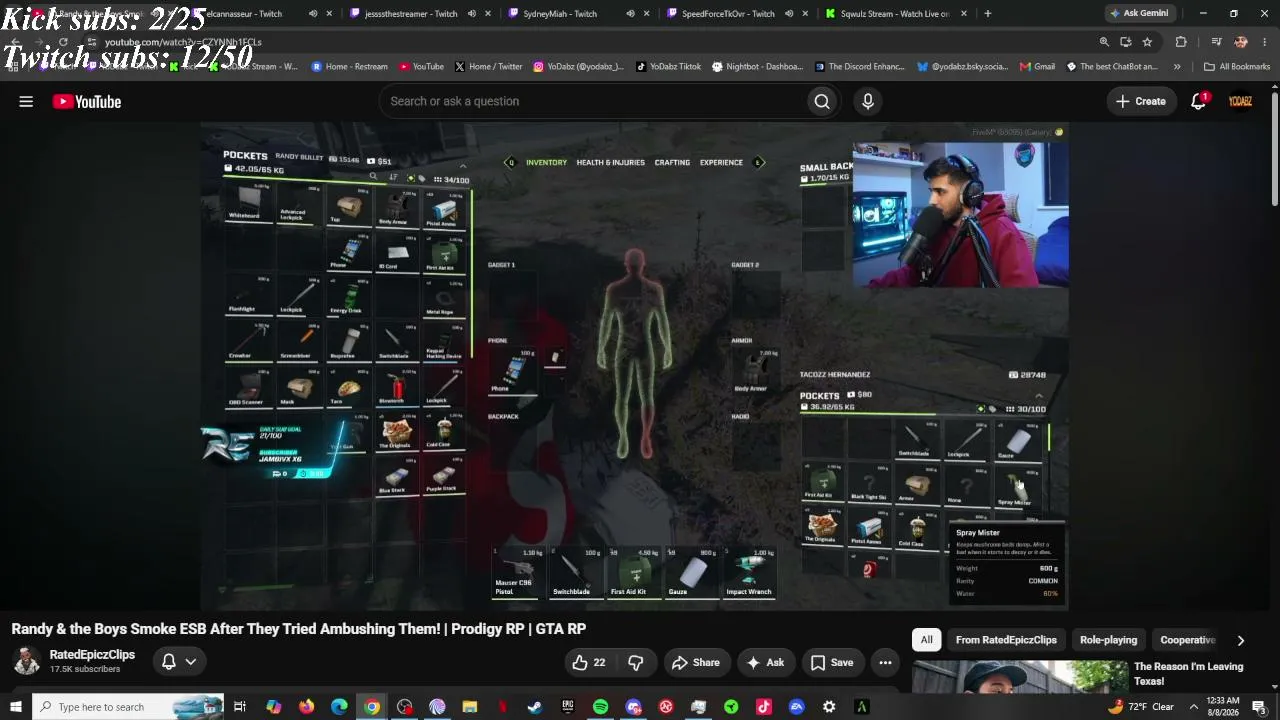Viewport: 1280px width, 720px height.
Task: Open "The Reason I'm Leaving Texas!" thumbnail
Action: pos(1021,677)
